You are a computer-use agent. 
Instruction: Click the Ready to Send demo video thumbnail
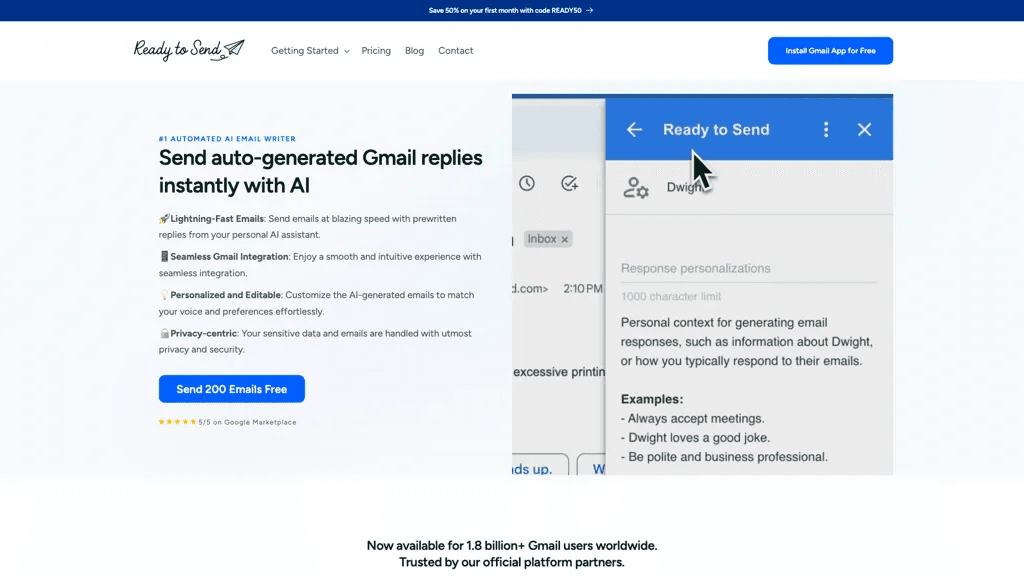(702, 284)
